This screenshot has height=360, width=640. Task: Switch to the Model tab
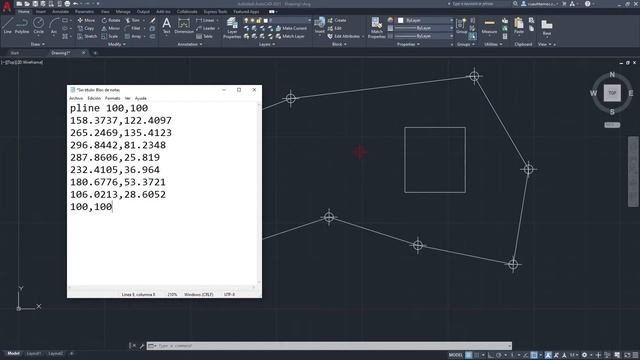coord(13,353)
